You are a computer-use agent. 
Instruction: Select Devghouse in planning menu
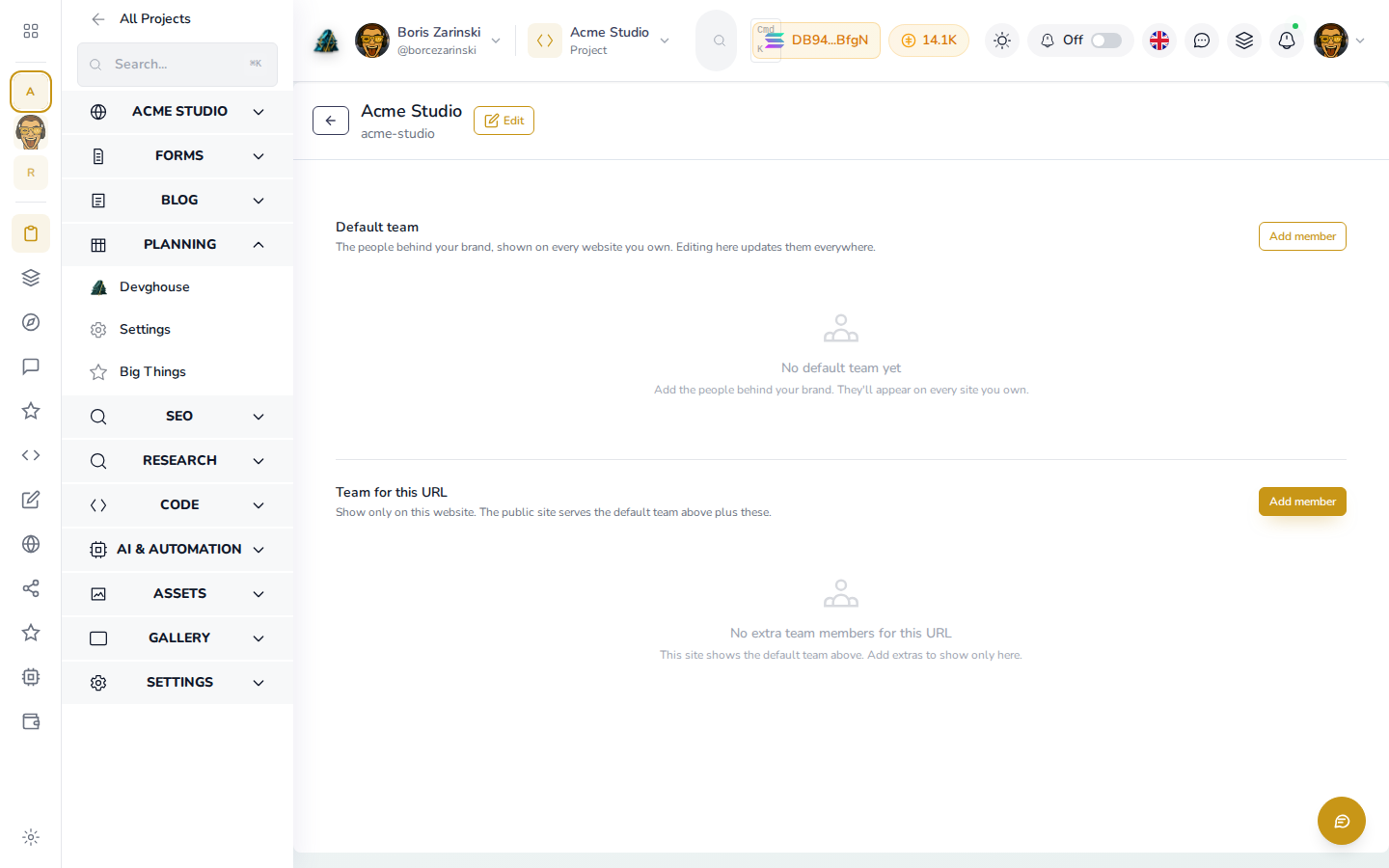(x=154, y=287)
